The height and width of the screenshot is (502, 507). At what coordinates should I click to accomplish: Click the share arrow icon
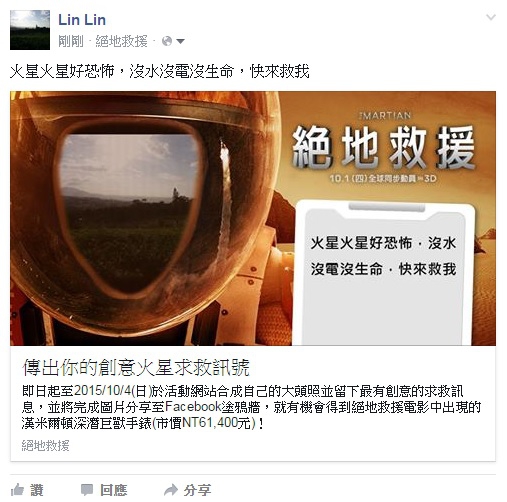pos(171,490)
